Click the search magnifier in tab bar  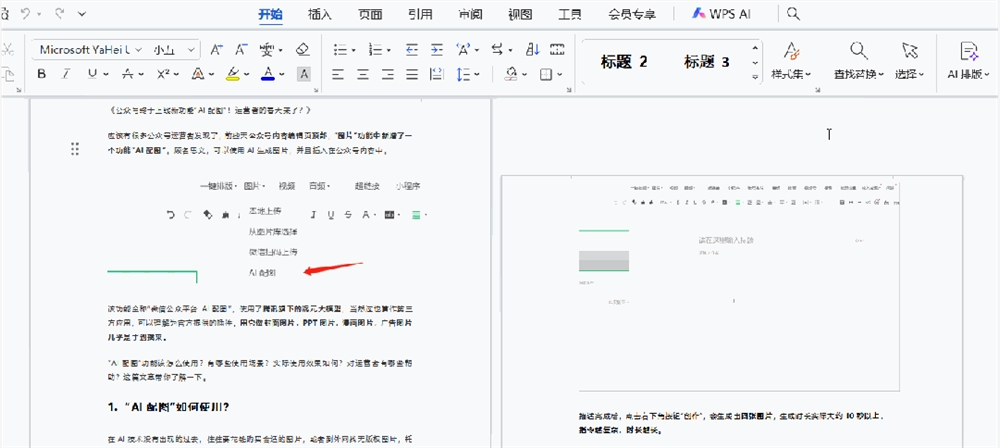793,13
